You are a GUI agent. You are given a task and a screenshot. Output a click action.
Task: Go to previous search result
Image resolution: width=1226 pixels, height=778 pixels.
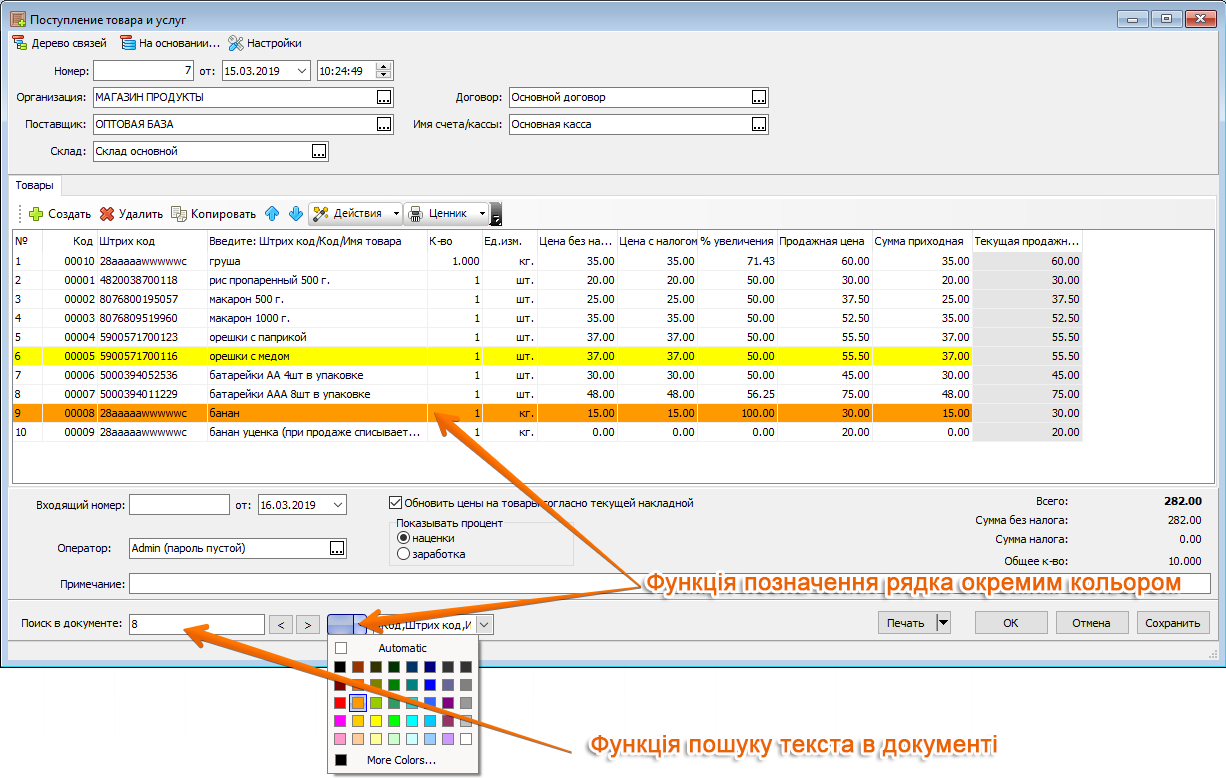[282, 624]
